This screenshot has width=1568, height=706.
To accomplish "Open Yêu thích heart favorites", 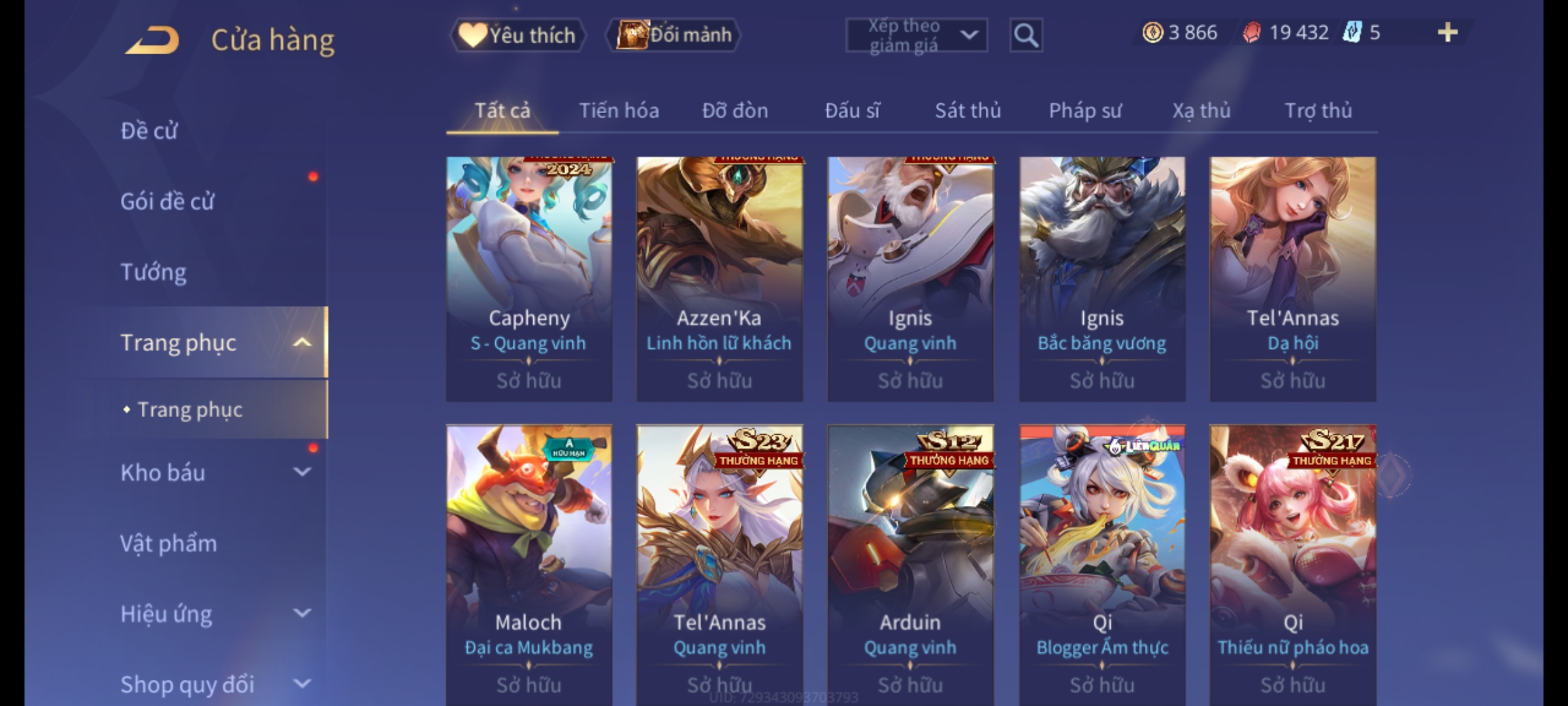I will pyautogui.click(x=517, y=35).
